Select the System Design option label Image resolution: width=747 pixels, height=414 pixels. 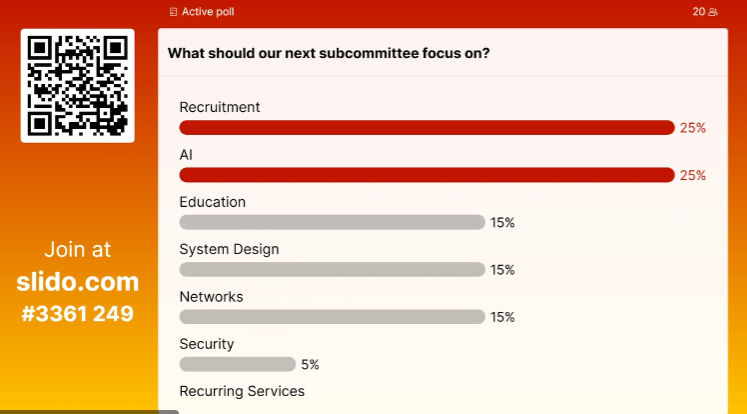point(229,249)
